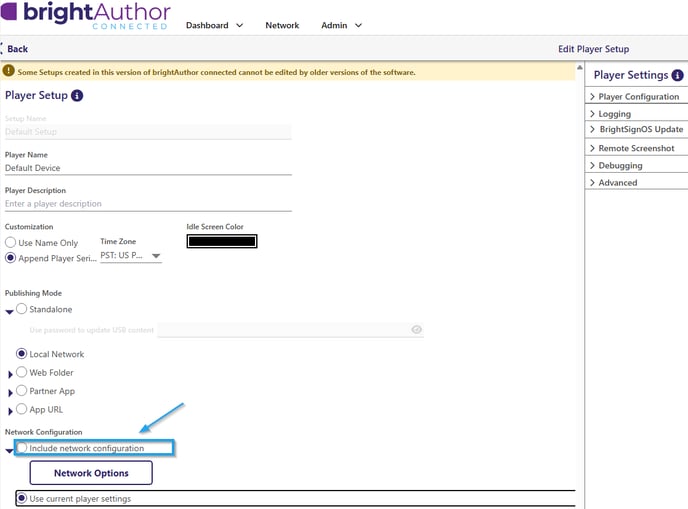688x509 pixels.
Task: Choose Local Network publishing mode
Action: pos(22,354)
